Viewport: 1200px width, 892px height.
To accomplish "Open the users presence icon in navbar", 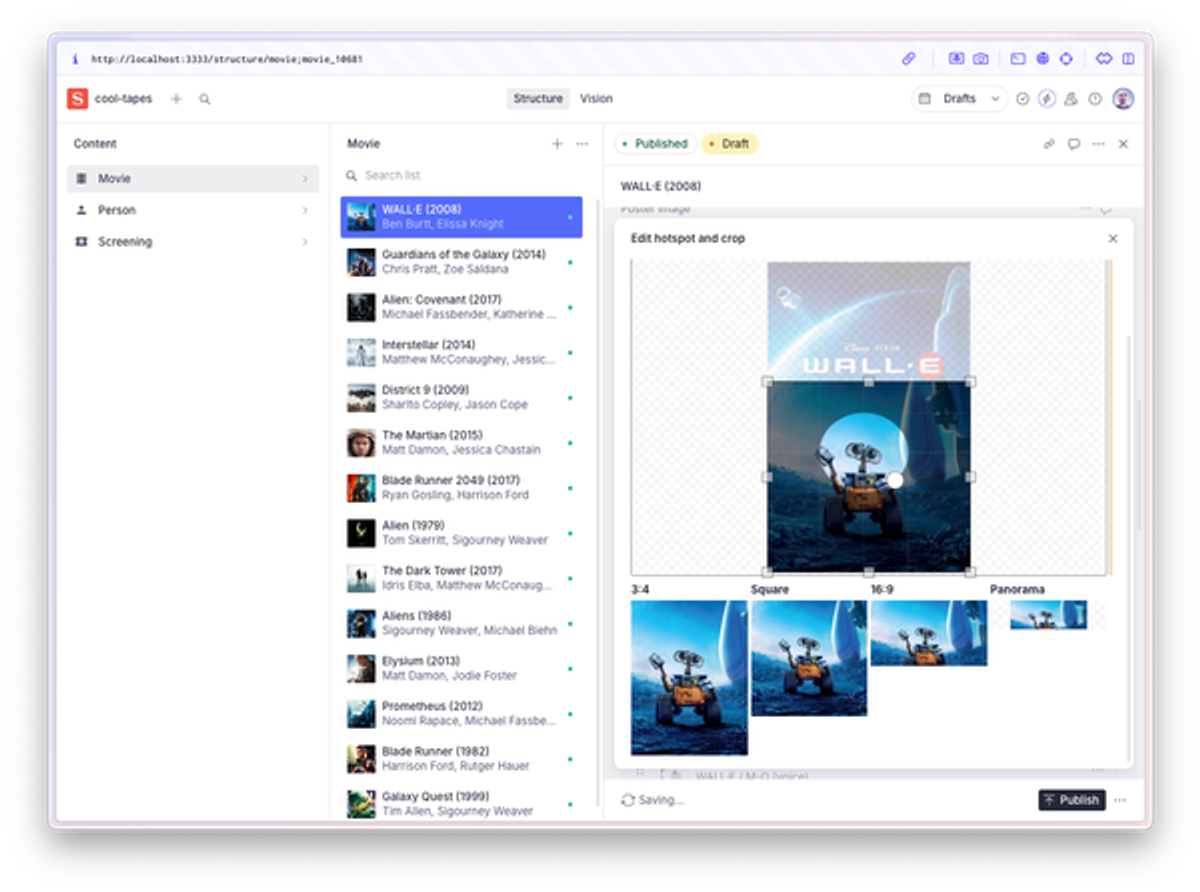I will click(1071, 99).
